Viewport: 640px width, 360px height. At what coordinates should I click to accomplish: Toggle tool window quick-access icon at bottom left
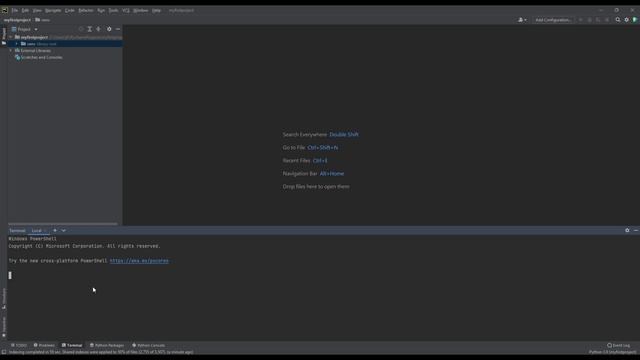point(4,352)
